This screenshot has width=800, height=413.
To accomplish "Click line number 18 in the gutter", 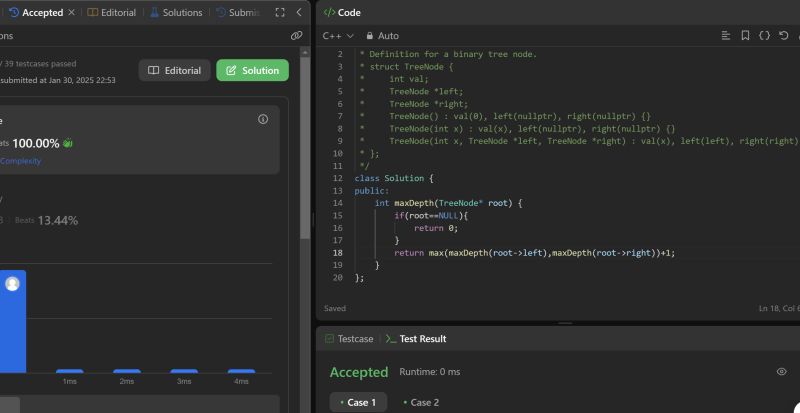I will coord(337,253).
